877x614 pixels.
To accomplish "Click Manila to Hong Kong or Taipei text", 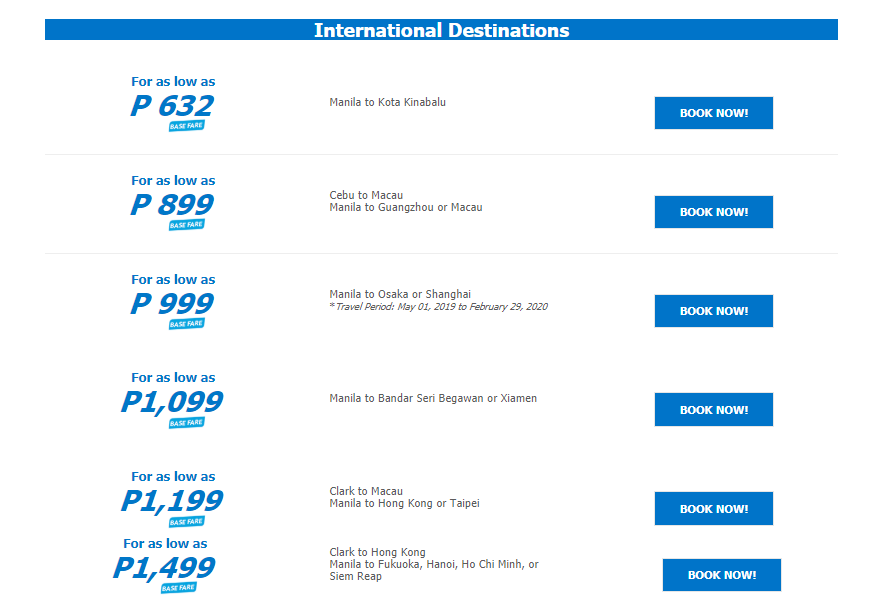I will coord(404,503).
